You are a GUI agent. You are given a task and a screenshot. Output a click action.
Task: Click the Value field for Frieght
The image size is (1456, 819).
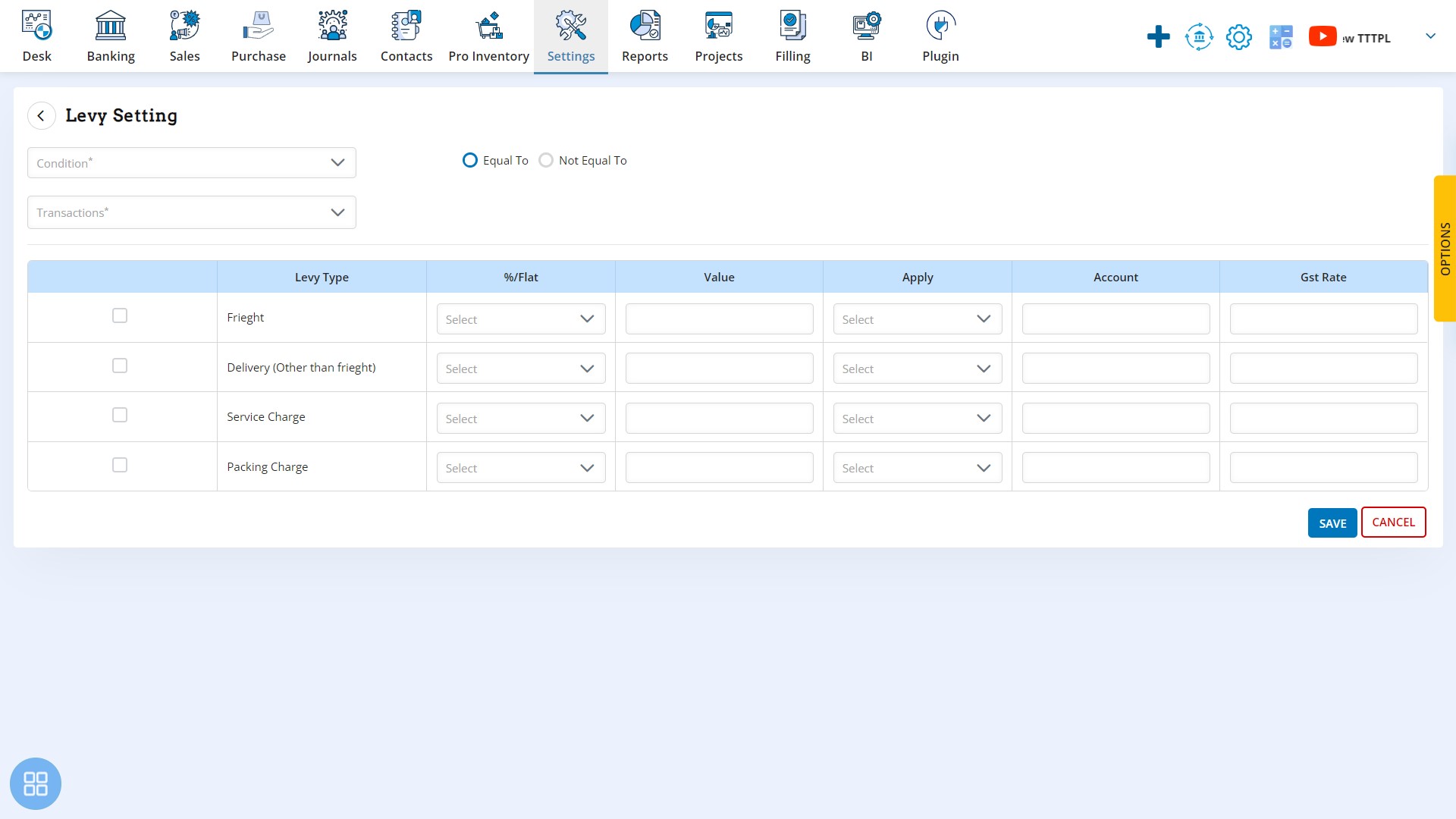[720, 318]
